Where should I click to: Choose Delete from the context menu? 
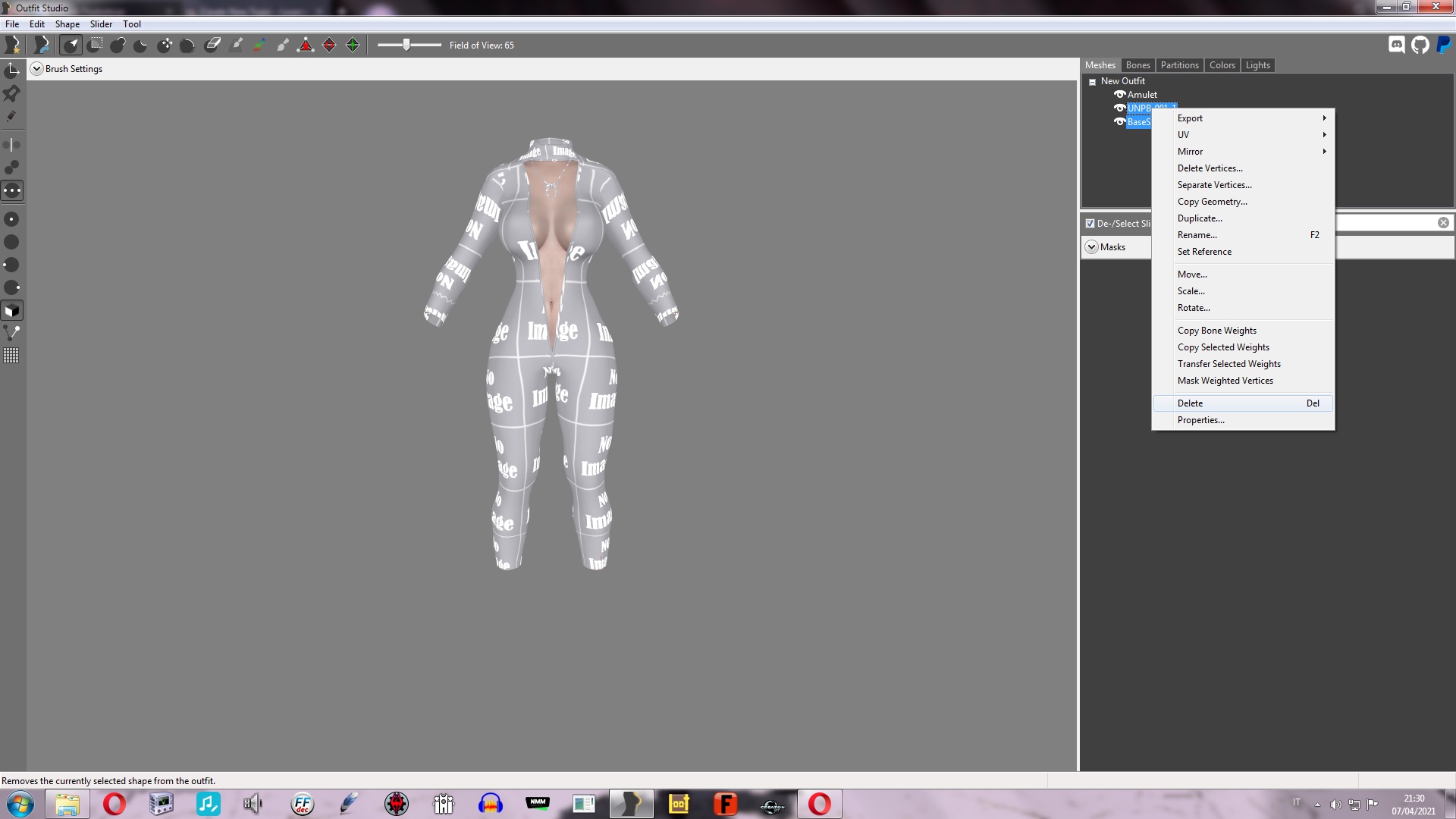click(x=1244, y=403)
